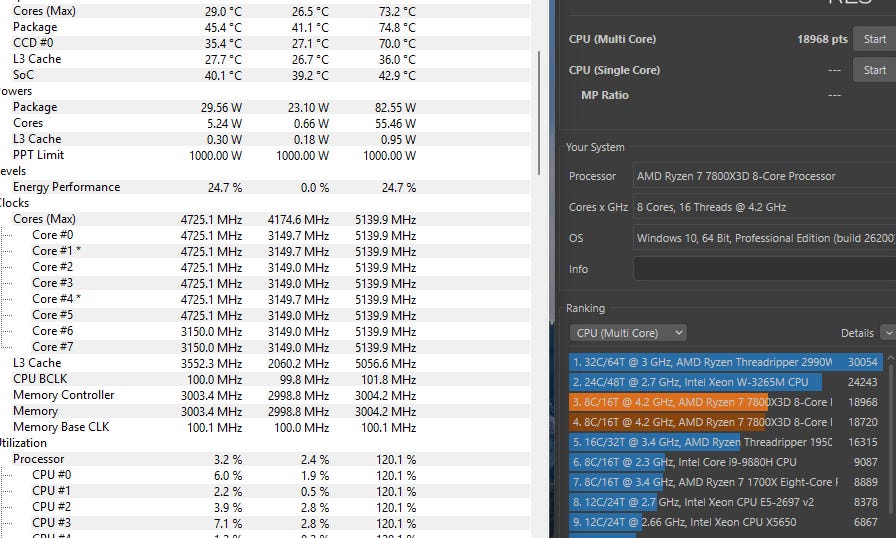Viewport: 896px width, 538px height.
Task: Click the Package maximum value 82.55 W
Action: (x=395, y=107)
